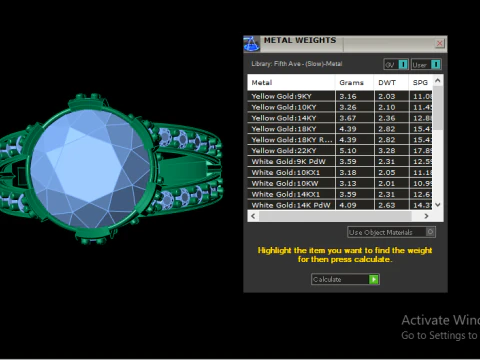Select the Yellow Gold:18KY R... row

[340, 140]
